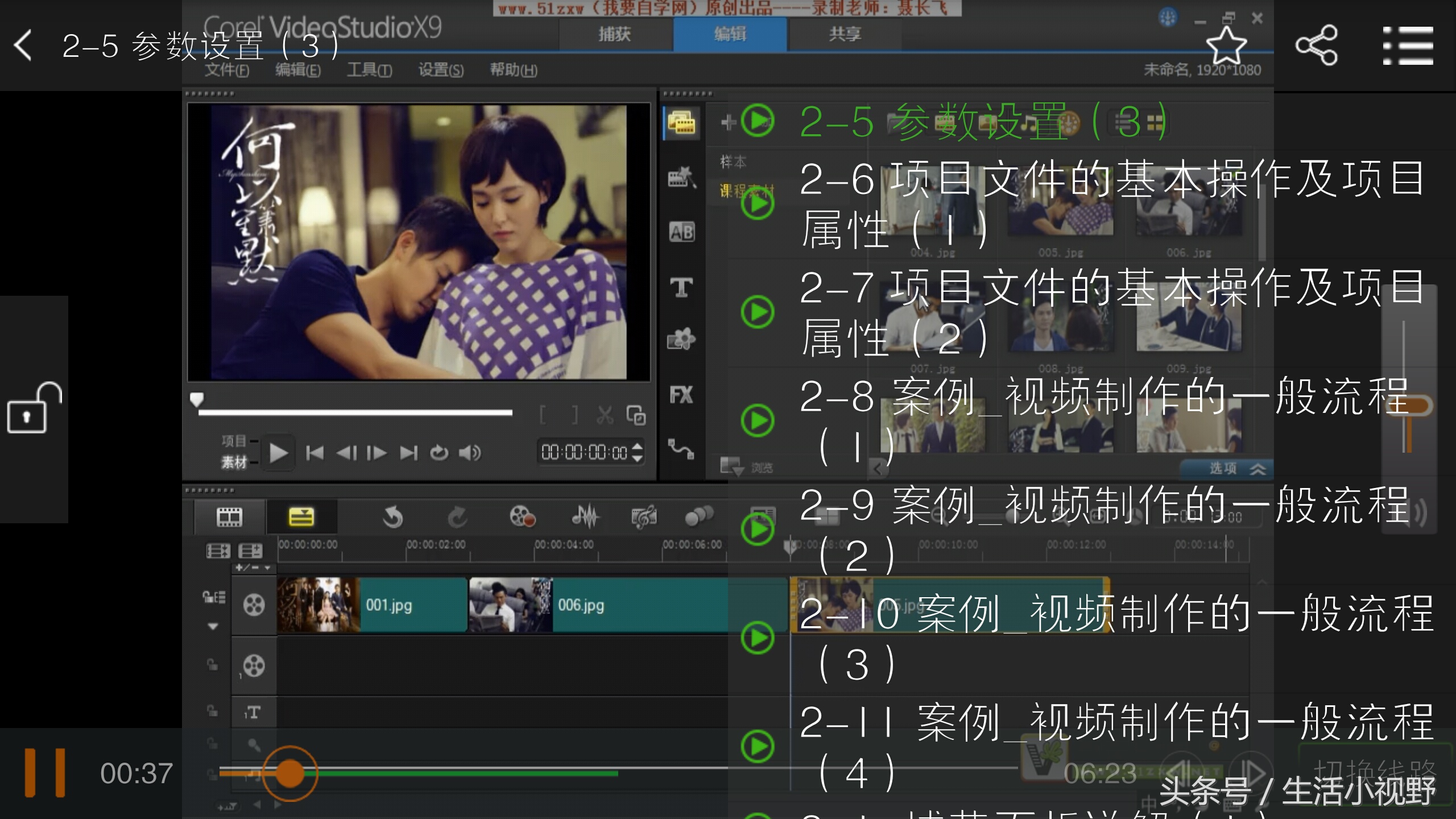Viewport: 1456px width, 819px height.
Task: Open lesson 2-9 案例_视频制作的一般流程（2）
Action: [1103, 529]
